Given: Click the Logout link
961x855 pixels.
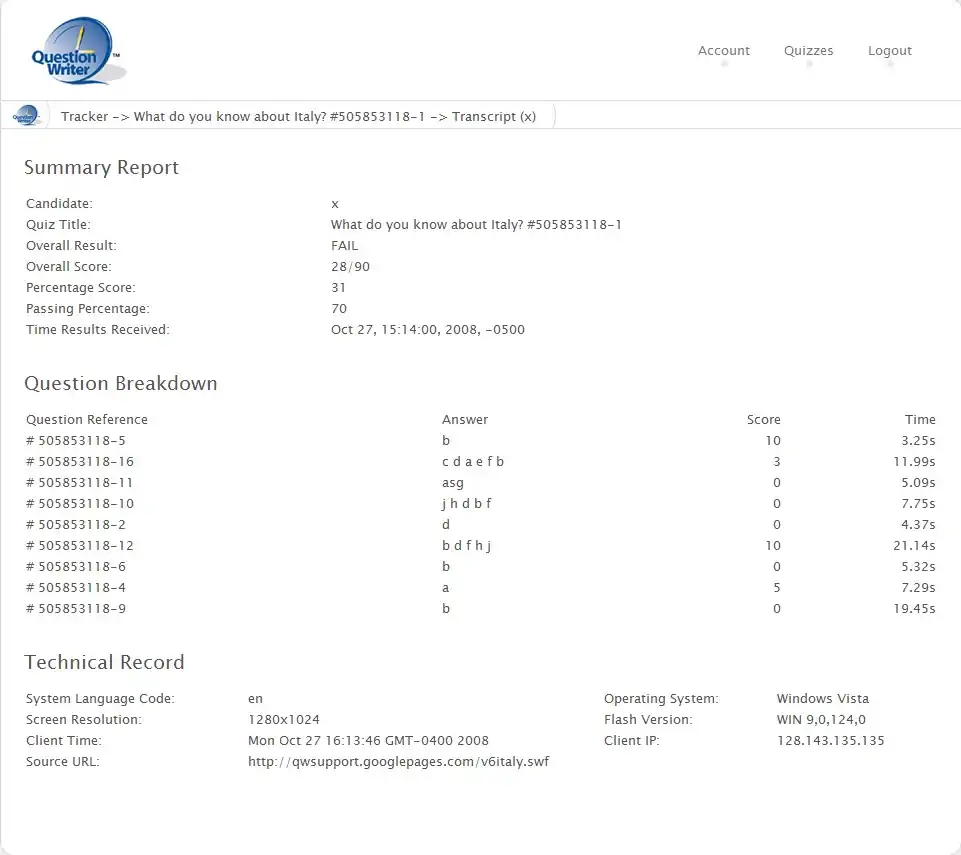Looking at the screenshot, I should (x=889, y=51).
